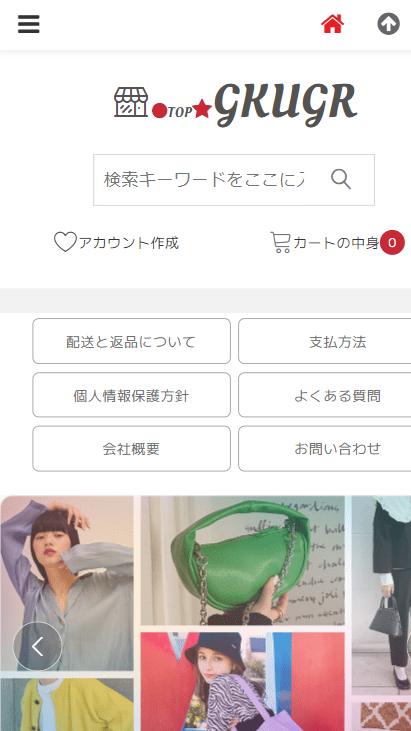Click the red cart count badge
411x731 pixels.
coord(392,242)
